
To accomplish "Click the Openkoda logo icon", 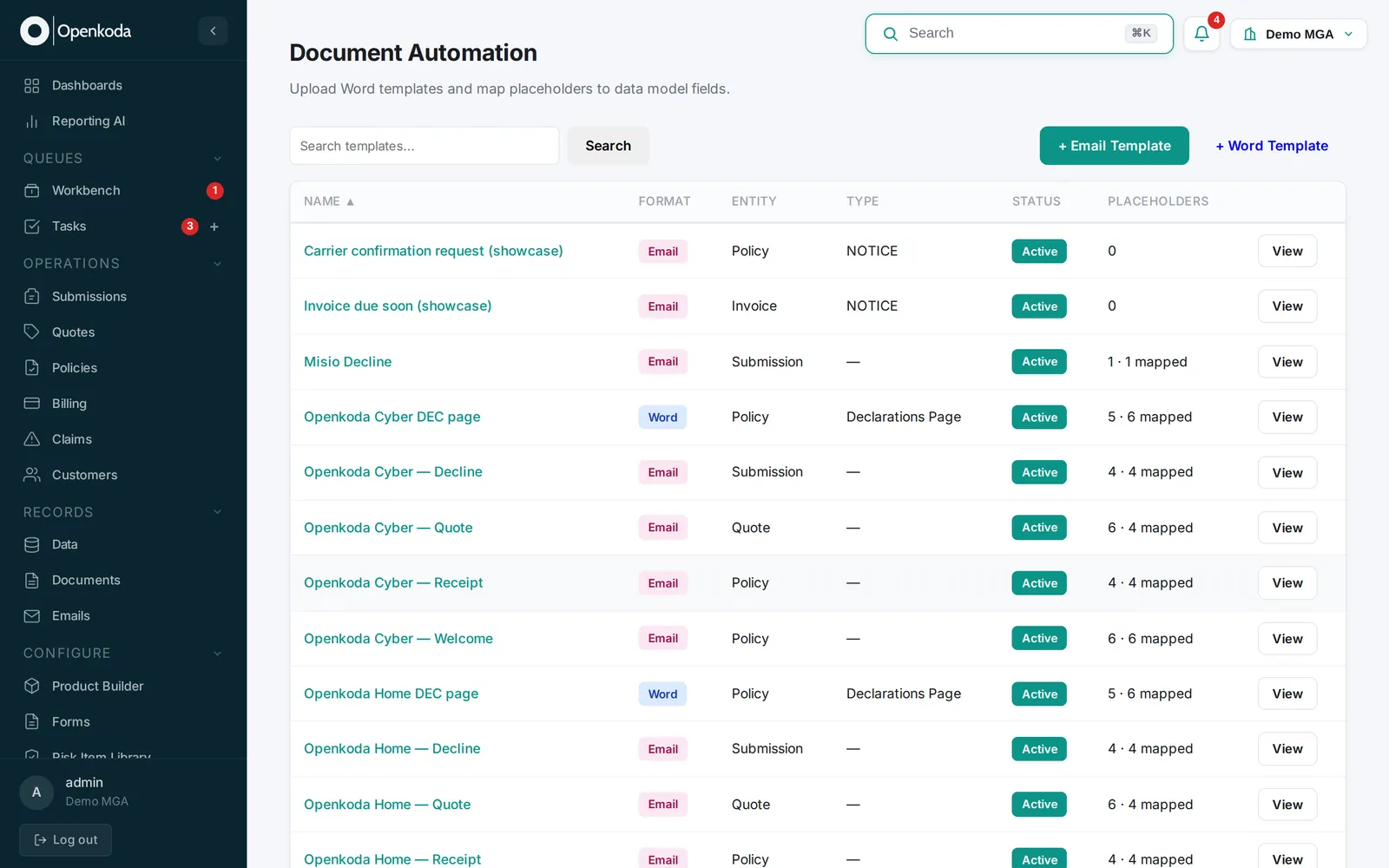I will pyautogui.click(x=35, y=31).
